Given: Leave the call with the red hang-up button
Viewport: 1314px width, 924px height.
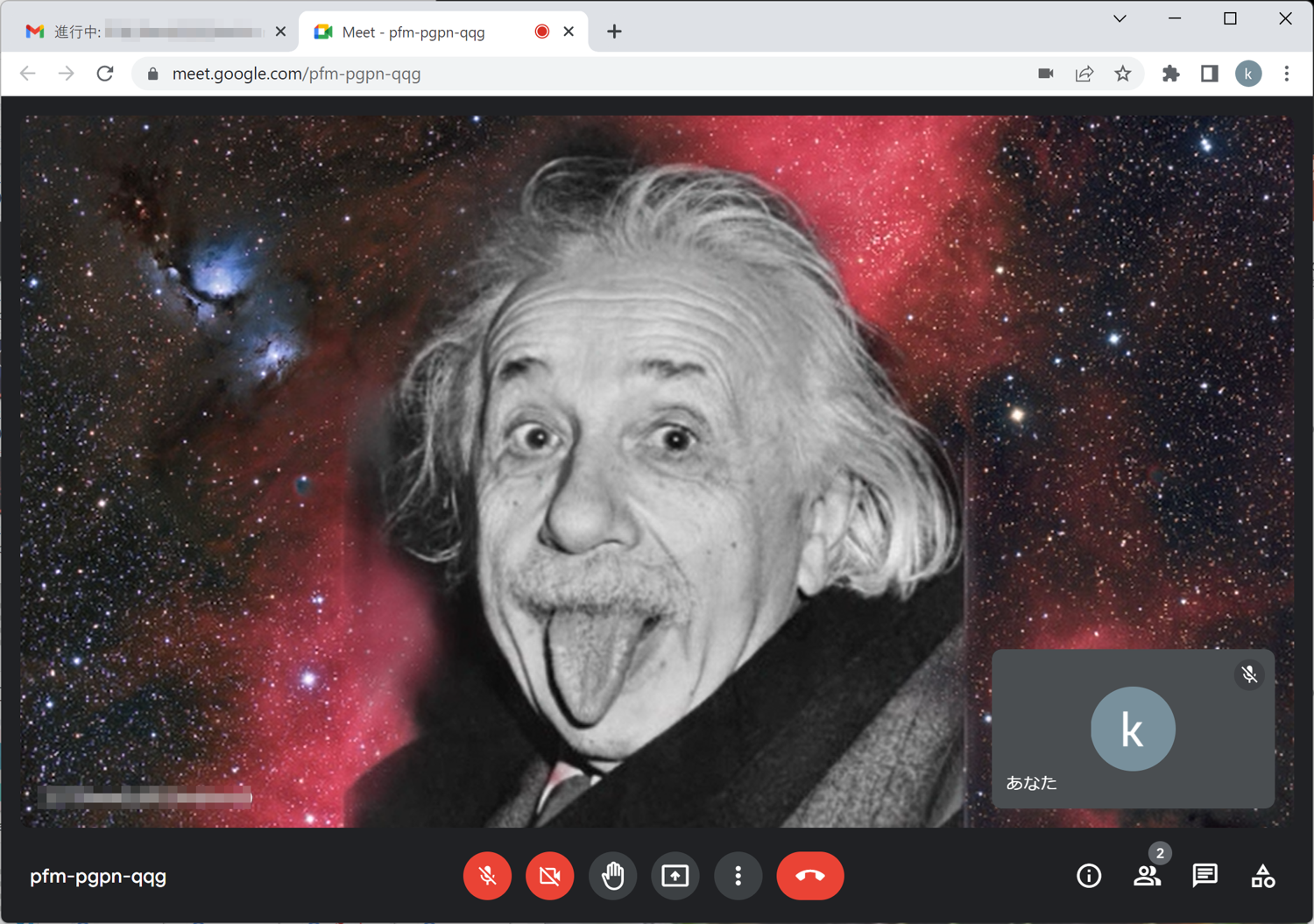Looking at the screenshot, I should [x=810, y=875].
